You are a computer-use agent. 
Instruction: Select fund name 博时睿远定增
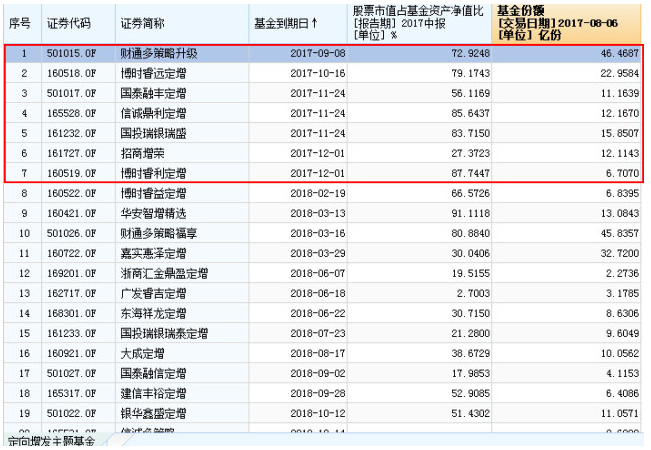[153, 73]
